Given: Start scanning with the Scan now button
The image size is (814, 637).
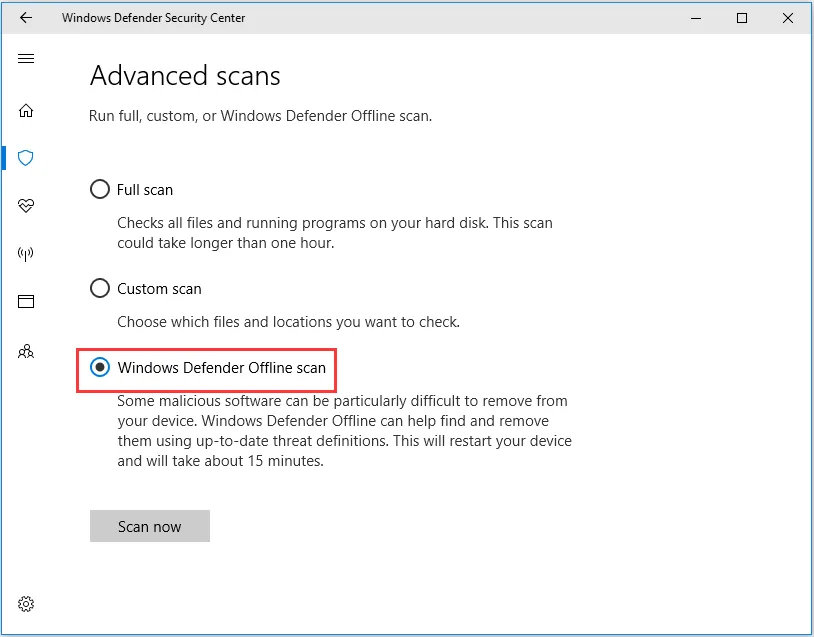Looking at the screenshot, I should [x=149, y=526].
